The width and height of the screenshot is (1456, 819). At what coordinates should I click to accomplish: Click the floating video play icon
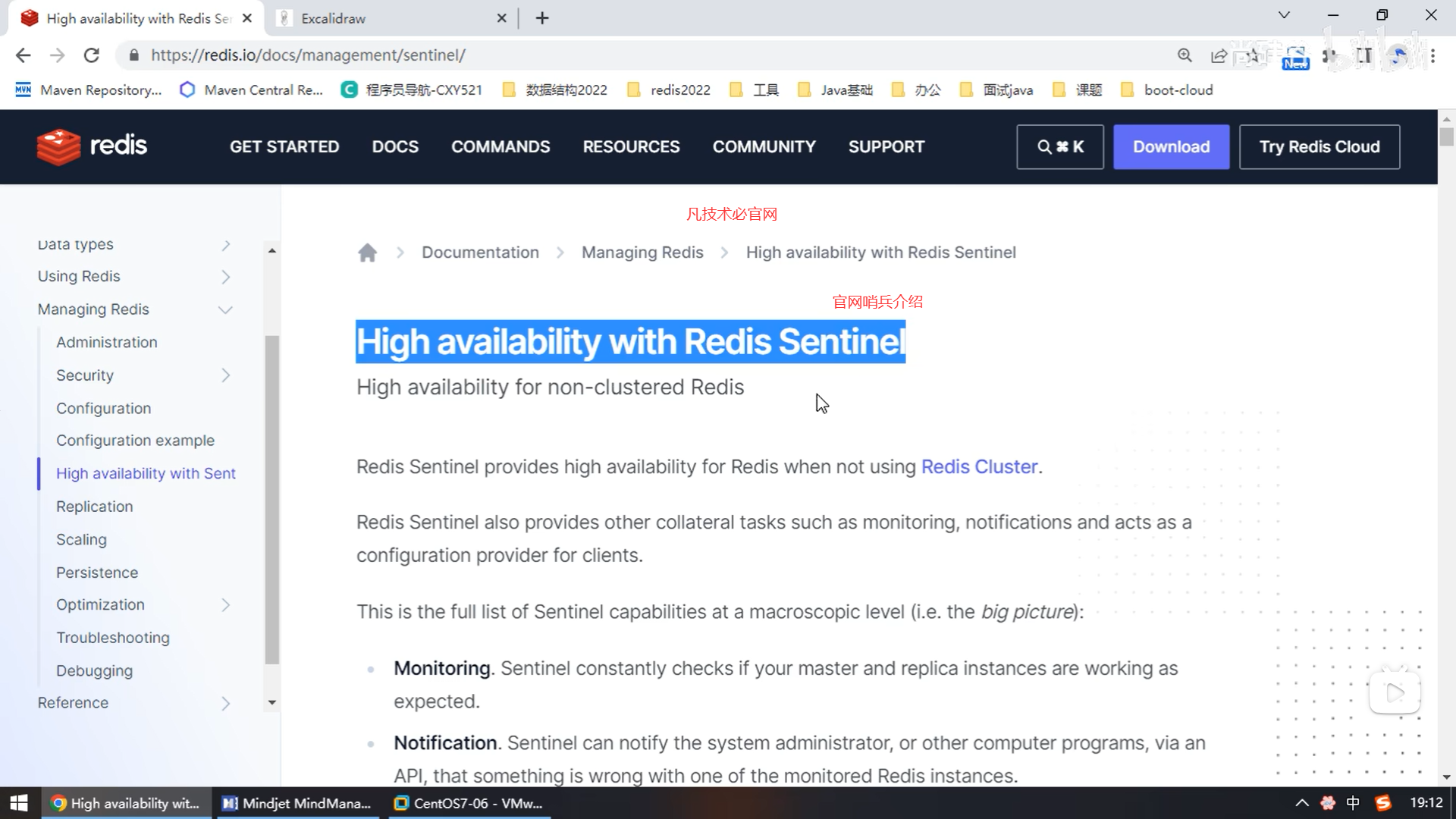tap(1394, 692)
